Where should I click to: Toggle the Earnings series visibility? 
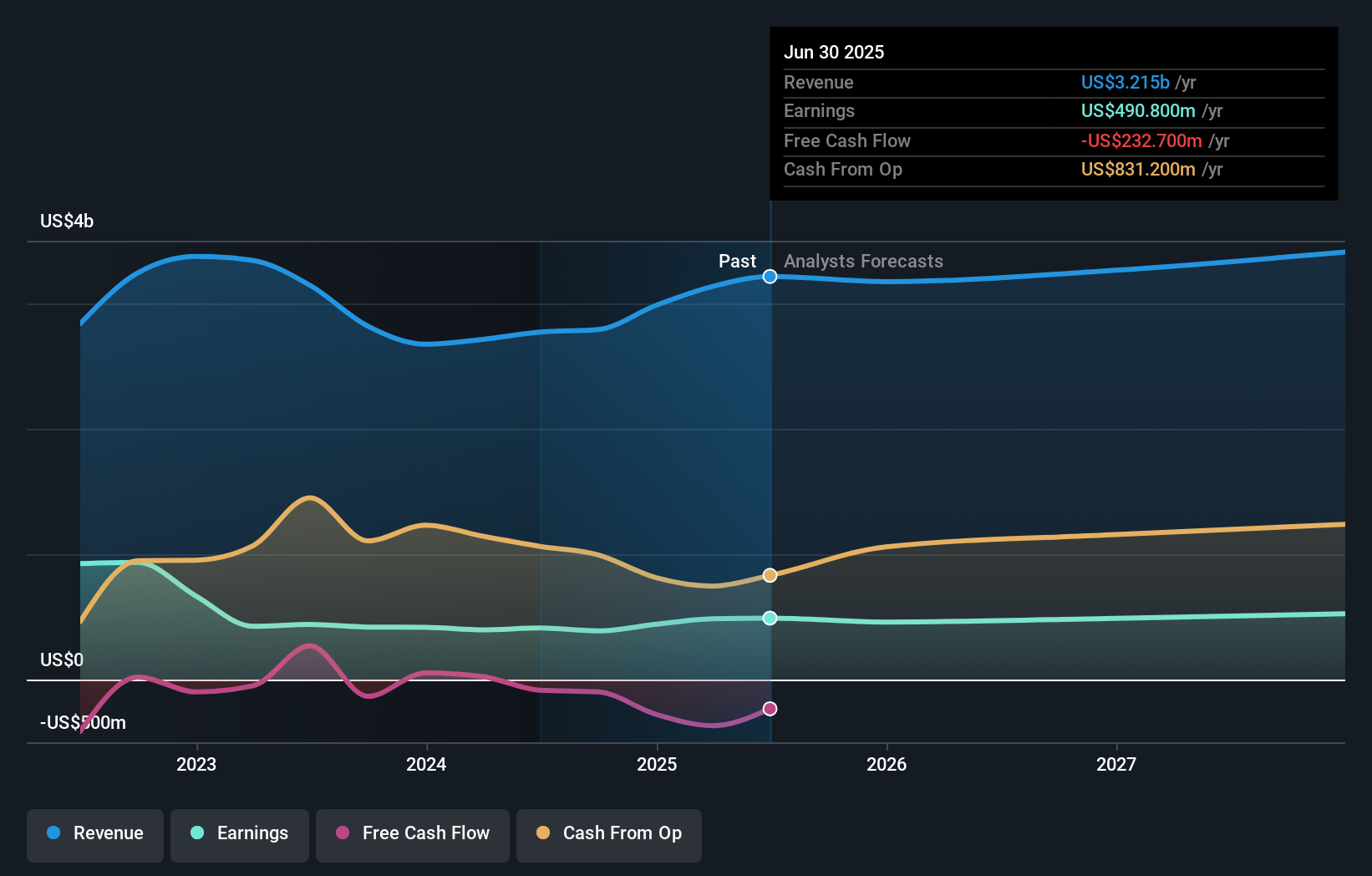(x=240, y=833)
